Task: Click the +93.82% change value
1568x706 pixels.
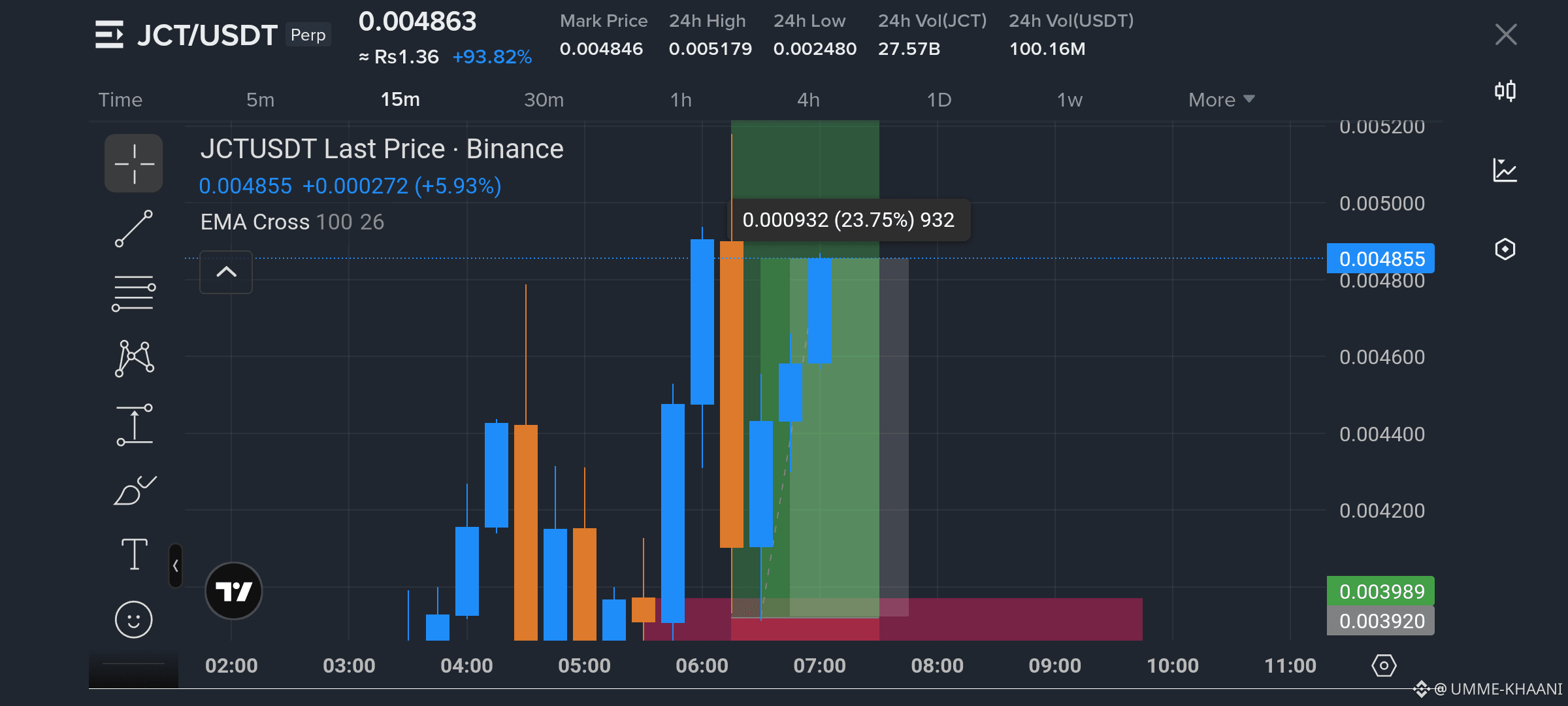Action: pyautogui.click(x=492, y=57)
